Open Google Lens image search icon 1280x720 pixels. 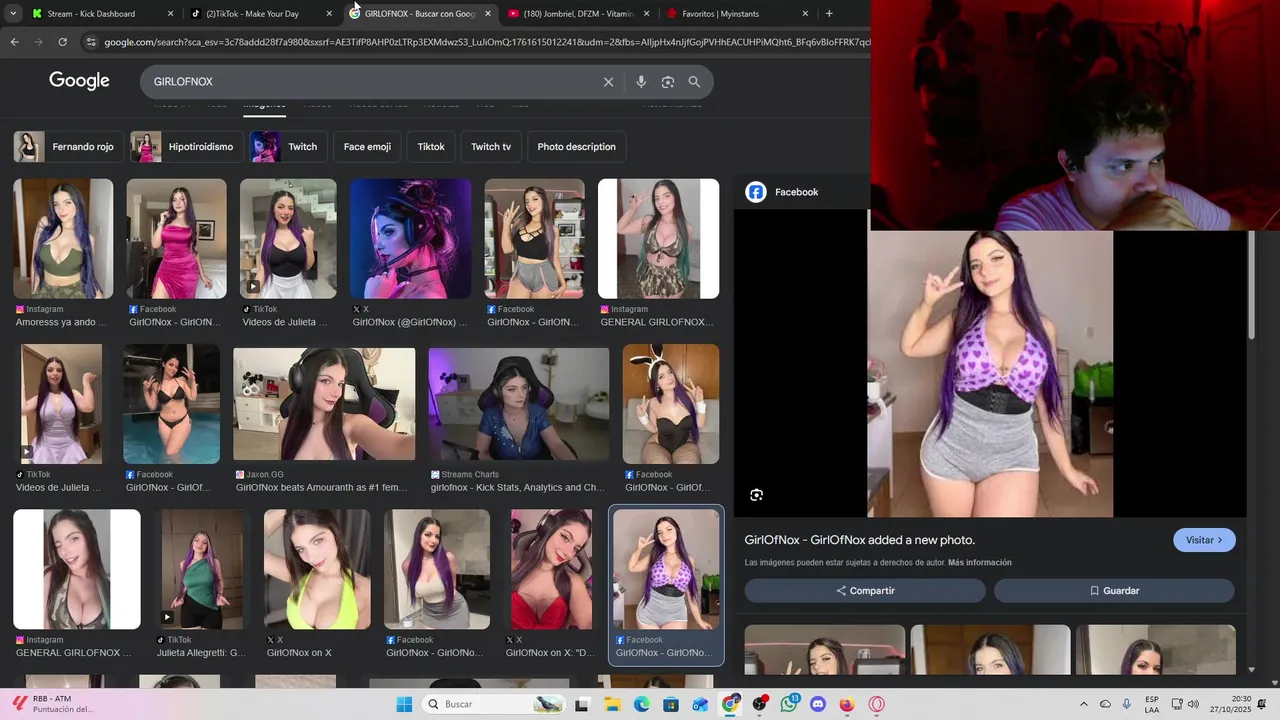[x=668, y=82]
